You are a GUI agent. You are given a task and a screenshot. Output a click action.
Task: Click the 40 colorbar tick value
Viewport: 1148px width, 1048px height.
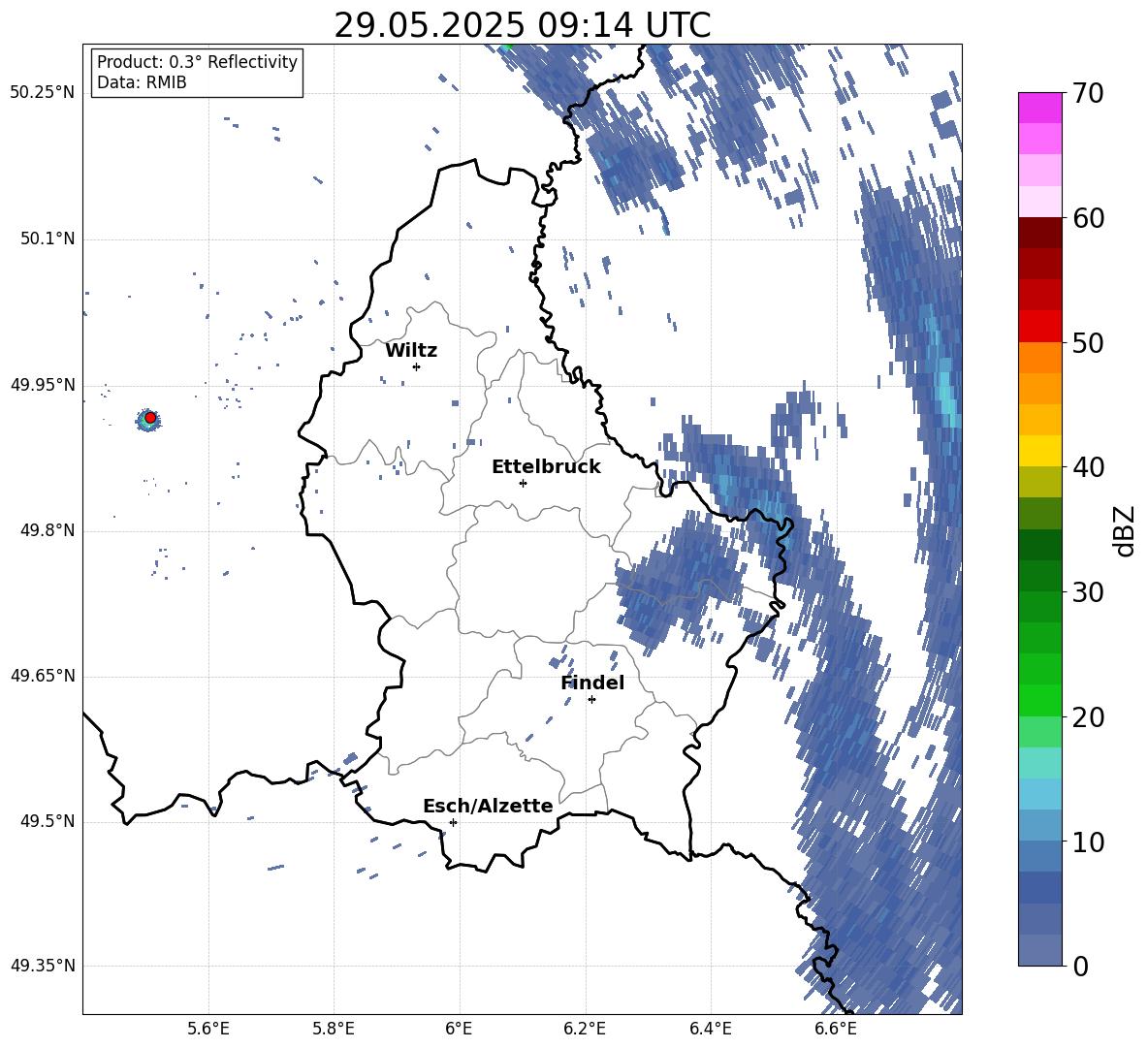click(1088, 467)
